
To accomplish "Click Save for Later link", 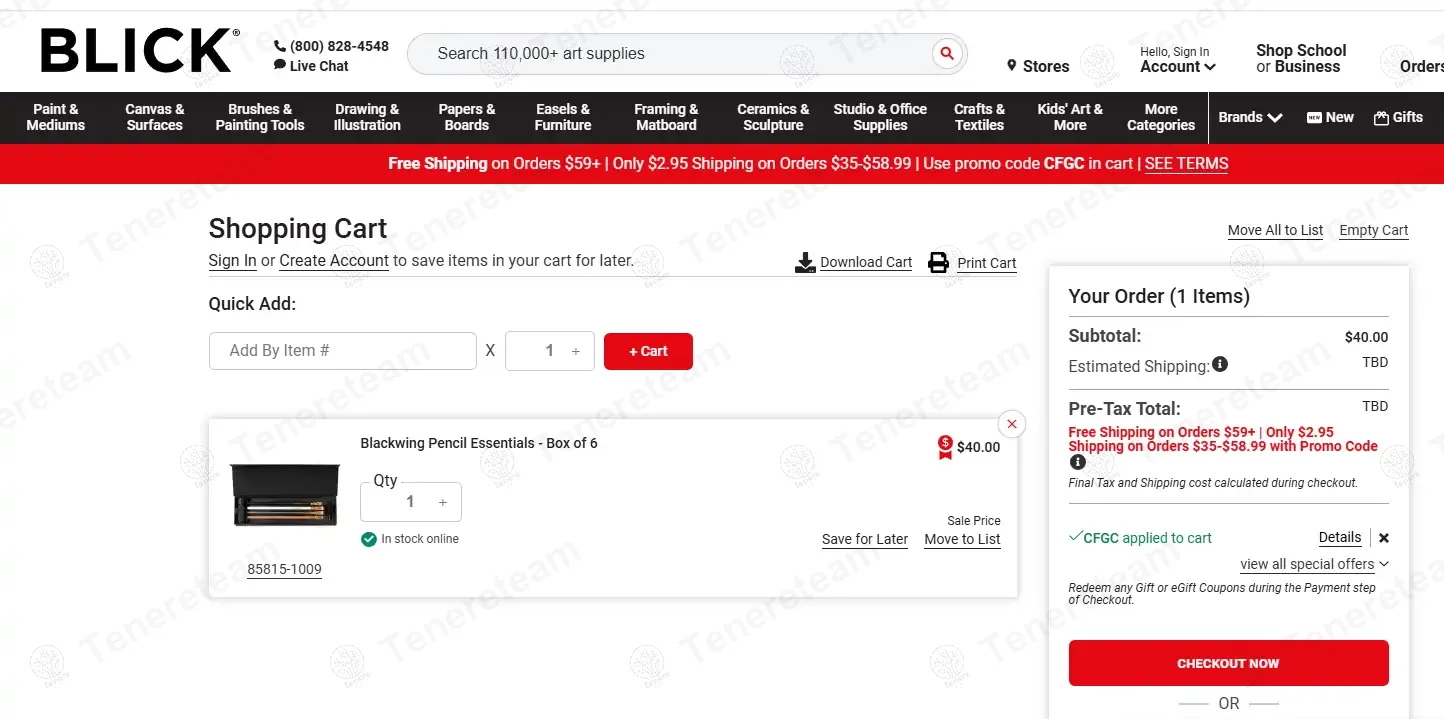I will [864, 539].
